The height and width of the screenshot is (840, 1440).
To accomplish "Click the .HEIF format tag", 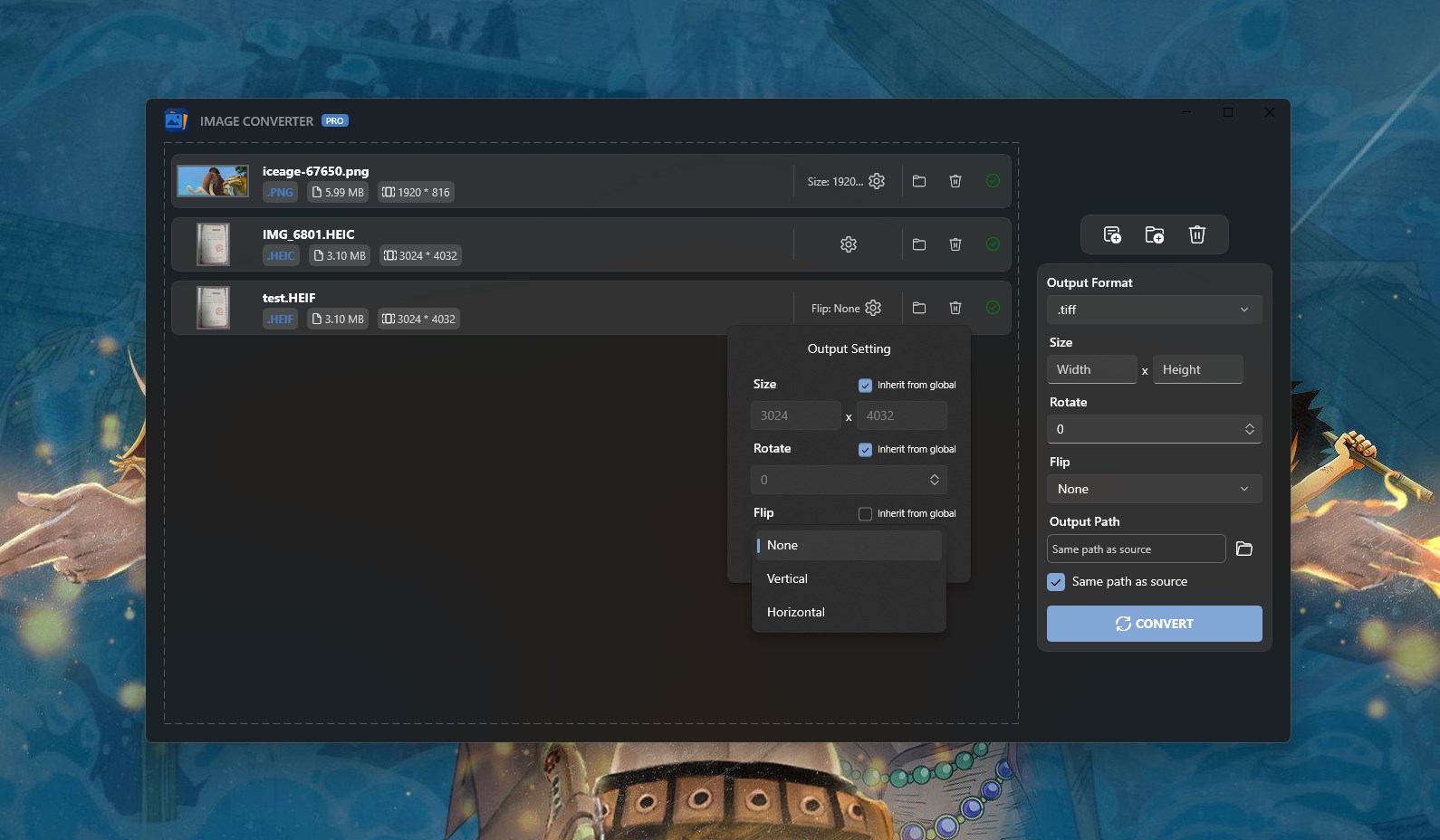I will pos(280,319).
